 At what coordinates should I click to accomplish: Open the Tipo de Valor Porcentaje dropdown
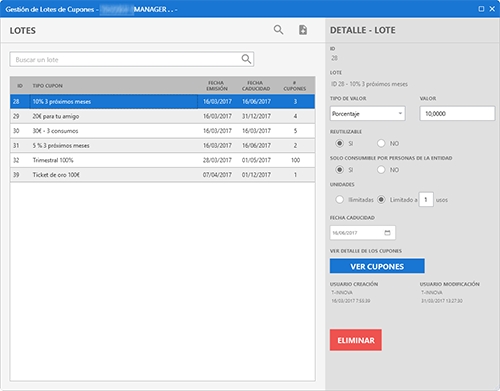click(367, 114)
